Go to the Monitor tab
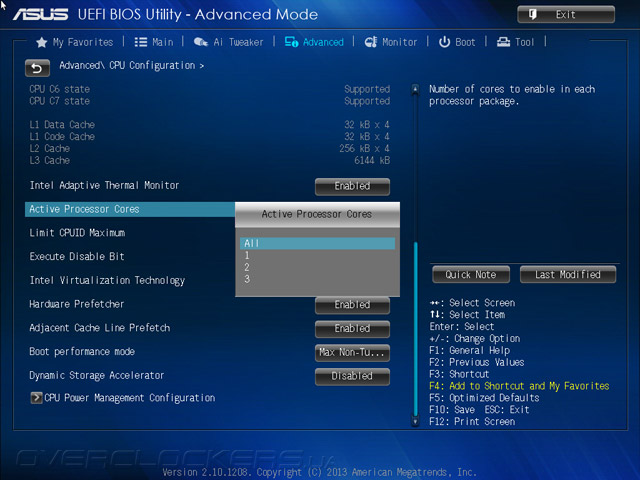Viewport: 640px width, 480px height. pos(391,42)
